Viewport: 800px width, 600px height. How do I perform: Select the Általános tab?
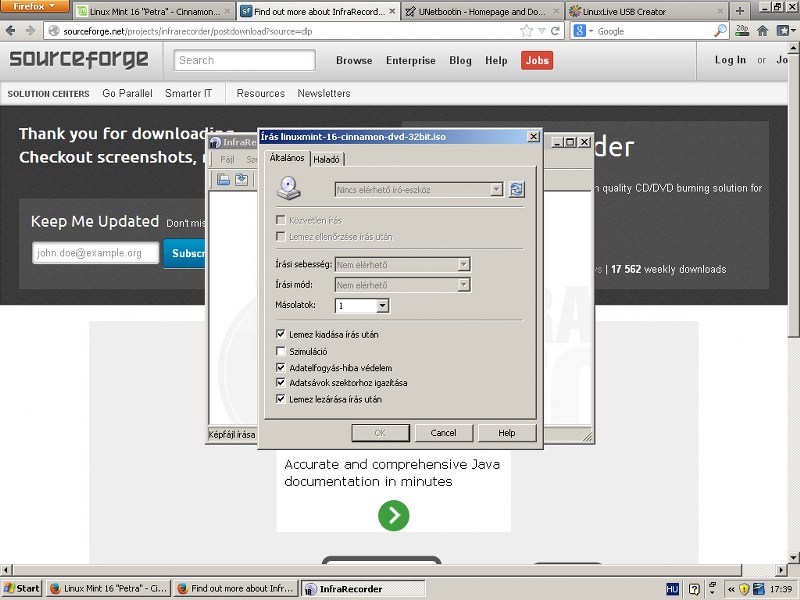click(287, 158)
